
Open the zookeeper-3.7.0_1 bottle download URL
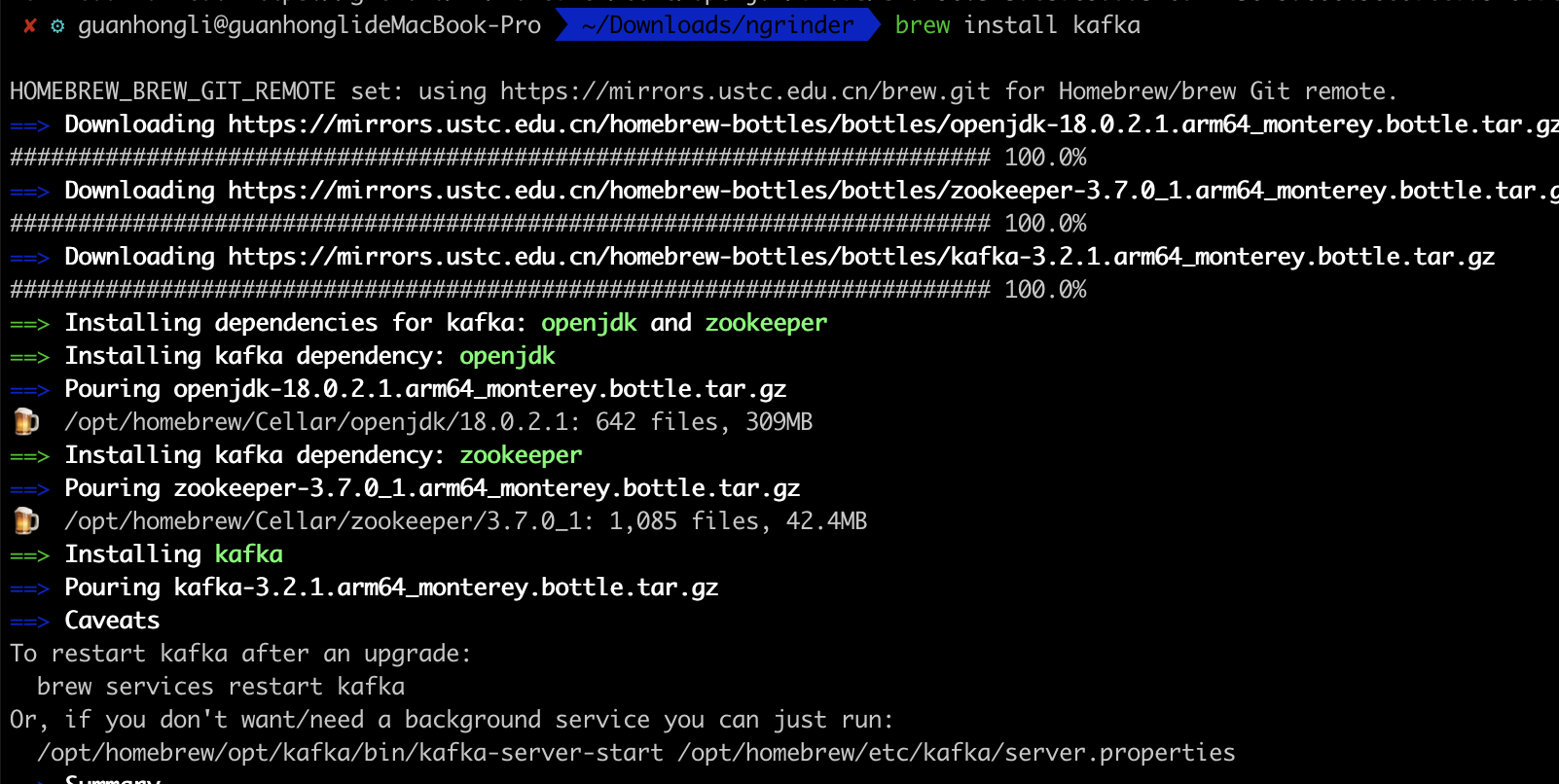pyautogui.click(x=893, y=191)
